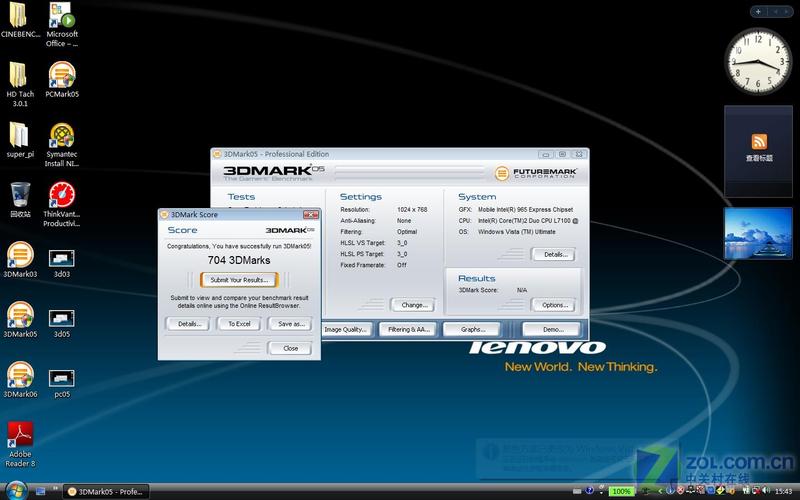Open the Graphs button
800x500 pixels.
(472, 330)
